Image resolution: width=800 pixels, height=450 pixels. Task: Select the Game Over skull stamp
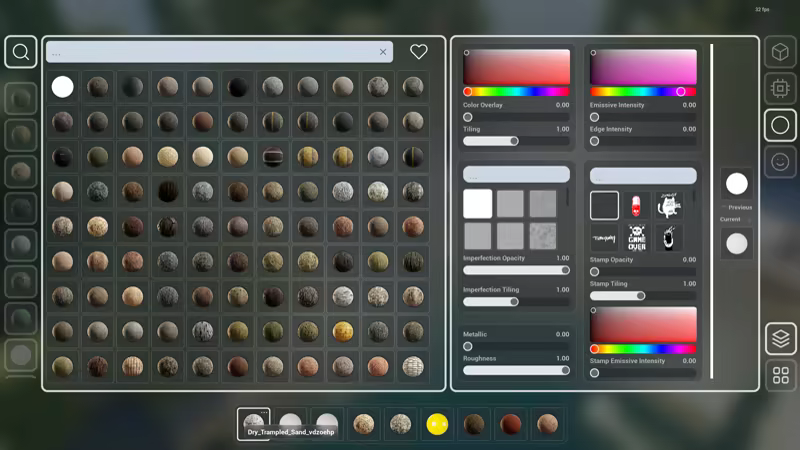637,238
